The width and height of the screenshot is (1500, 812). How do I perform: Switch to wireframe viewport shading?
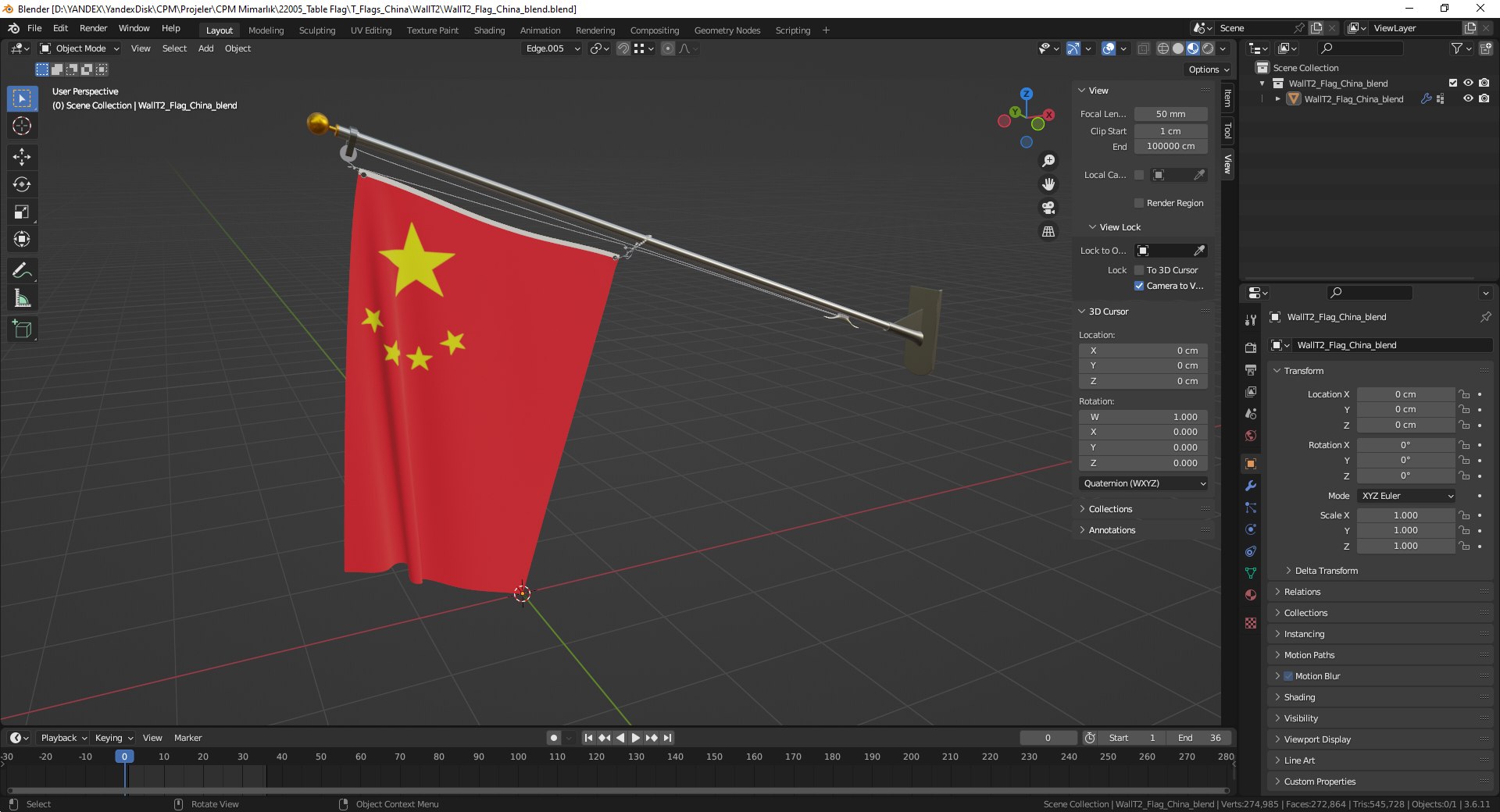[1163, 48]
